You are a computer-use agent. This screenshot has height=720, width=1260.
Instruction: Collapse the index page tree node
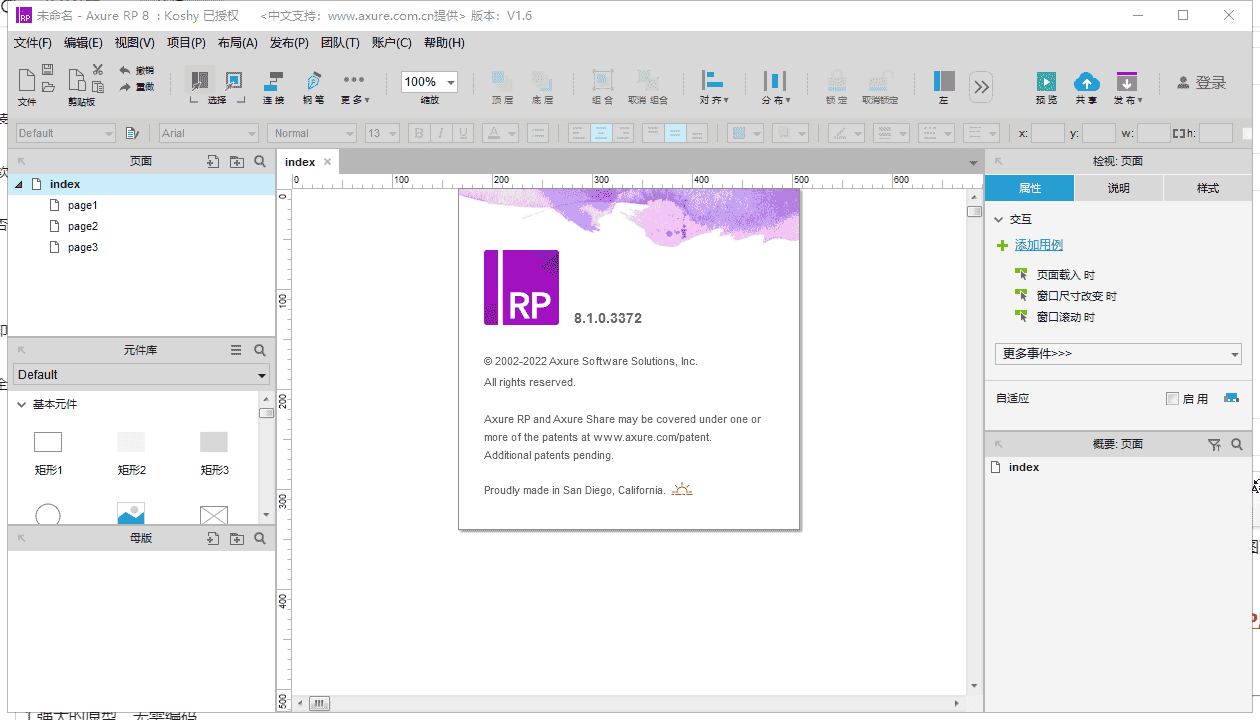[19, 185]
